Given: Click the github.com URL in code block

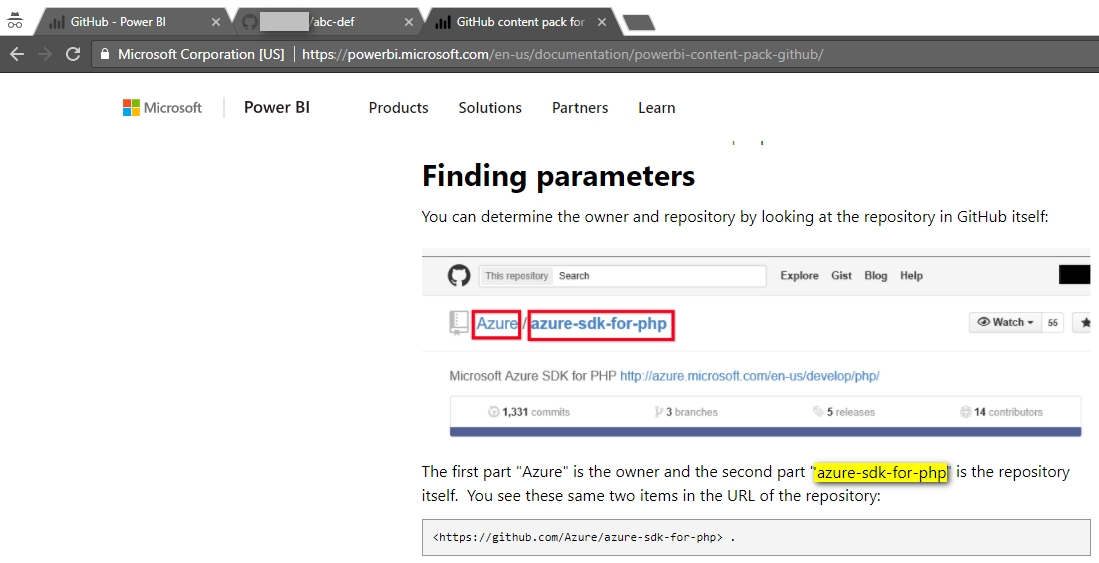Looking at the screenshot, I should [580, 538].
